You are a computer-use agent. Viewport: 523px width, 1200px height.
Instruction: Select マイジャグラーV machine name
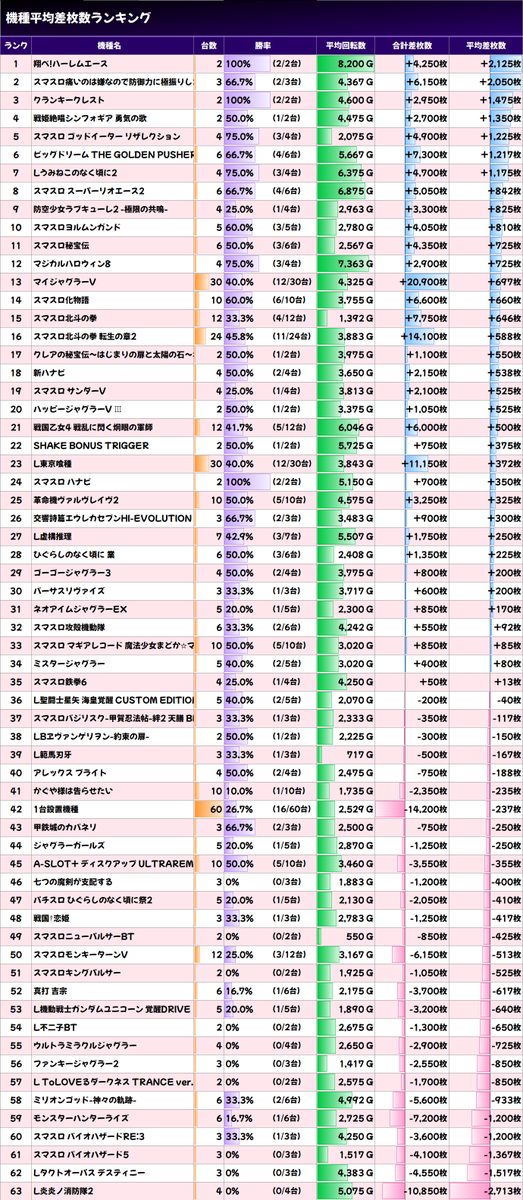tap(65, 281)
